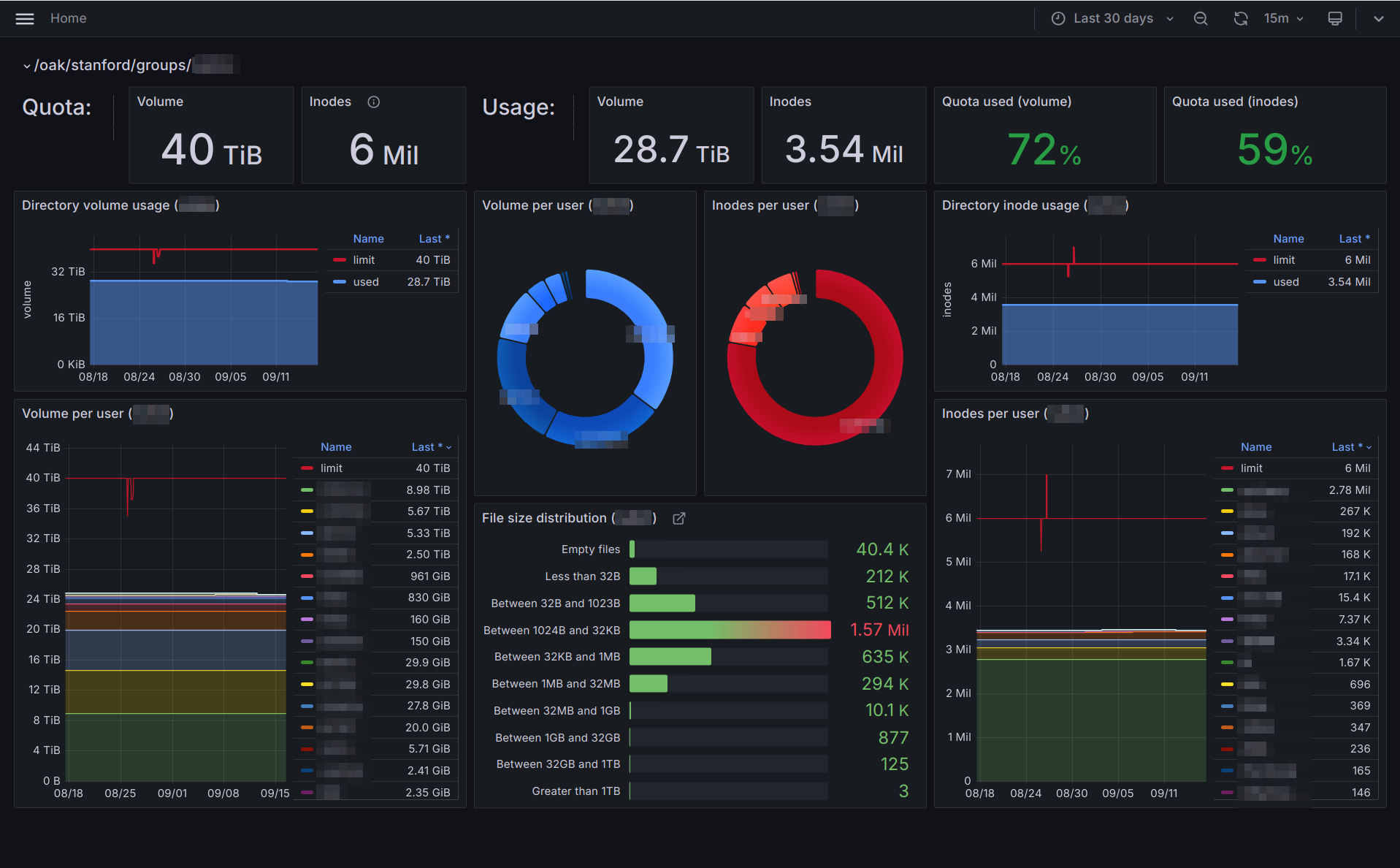Click the Greater than 1TB label
This screenshot has height=868, width=1400.
[x=575, y=791]
